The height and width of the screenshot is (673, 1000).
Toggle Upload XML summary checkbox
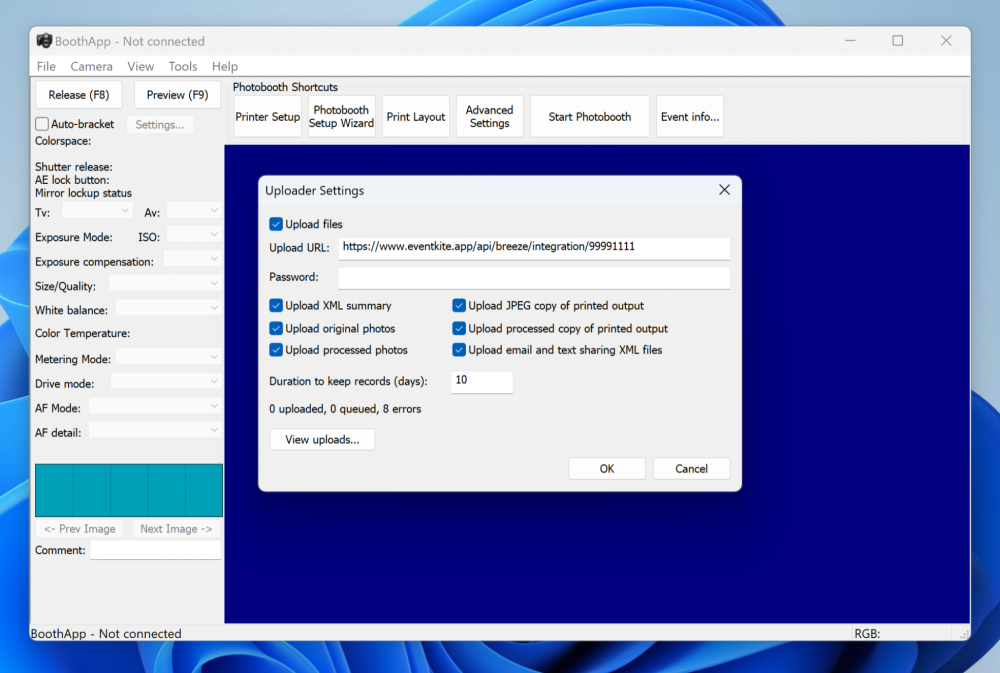point(277,306)
